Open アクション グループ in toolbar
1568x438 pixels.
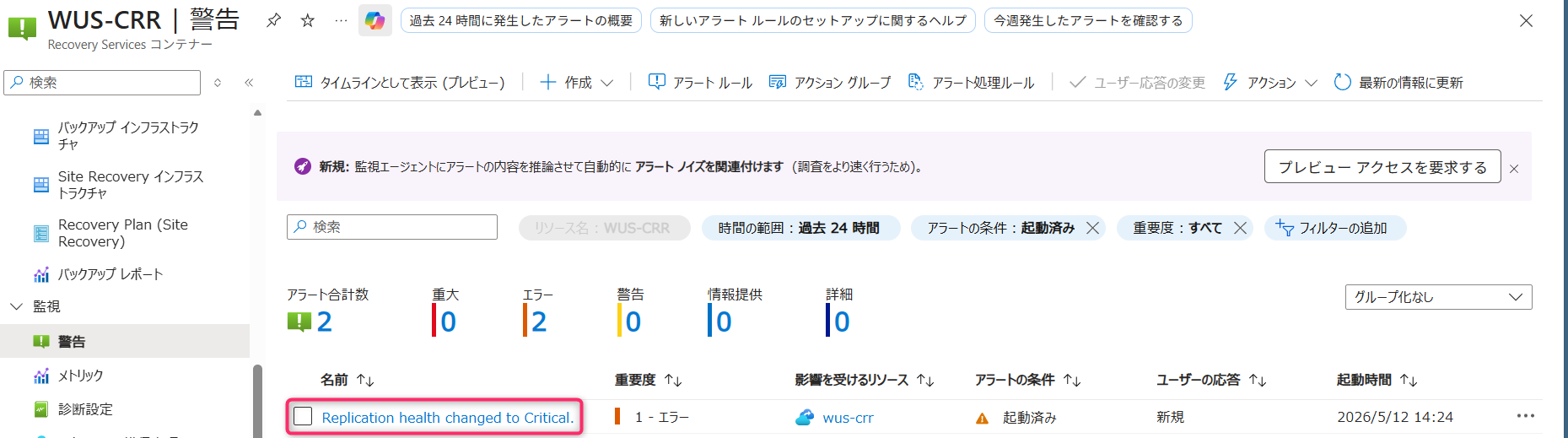tap(830, 83)
